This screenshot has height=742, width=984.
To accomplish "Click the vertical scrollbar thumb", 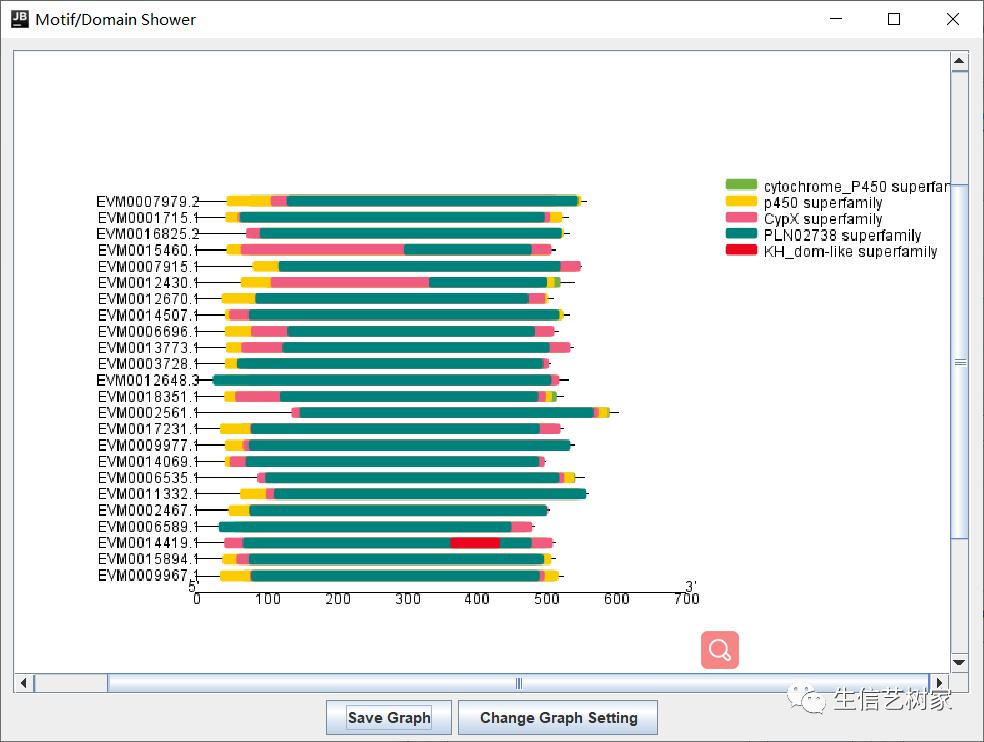I will [x=959, y=362].
